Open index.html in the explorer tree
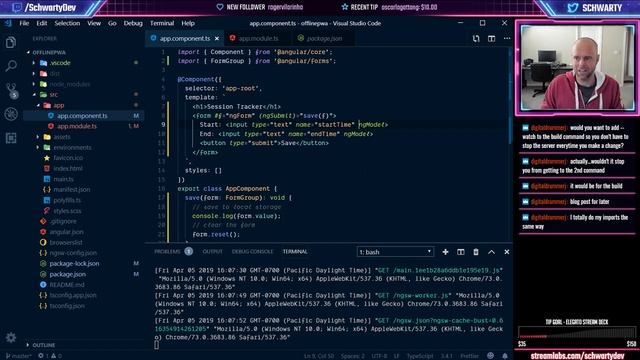This screenshot has width=640, height=360. click(68, 169)
